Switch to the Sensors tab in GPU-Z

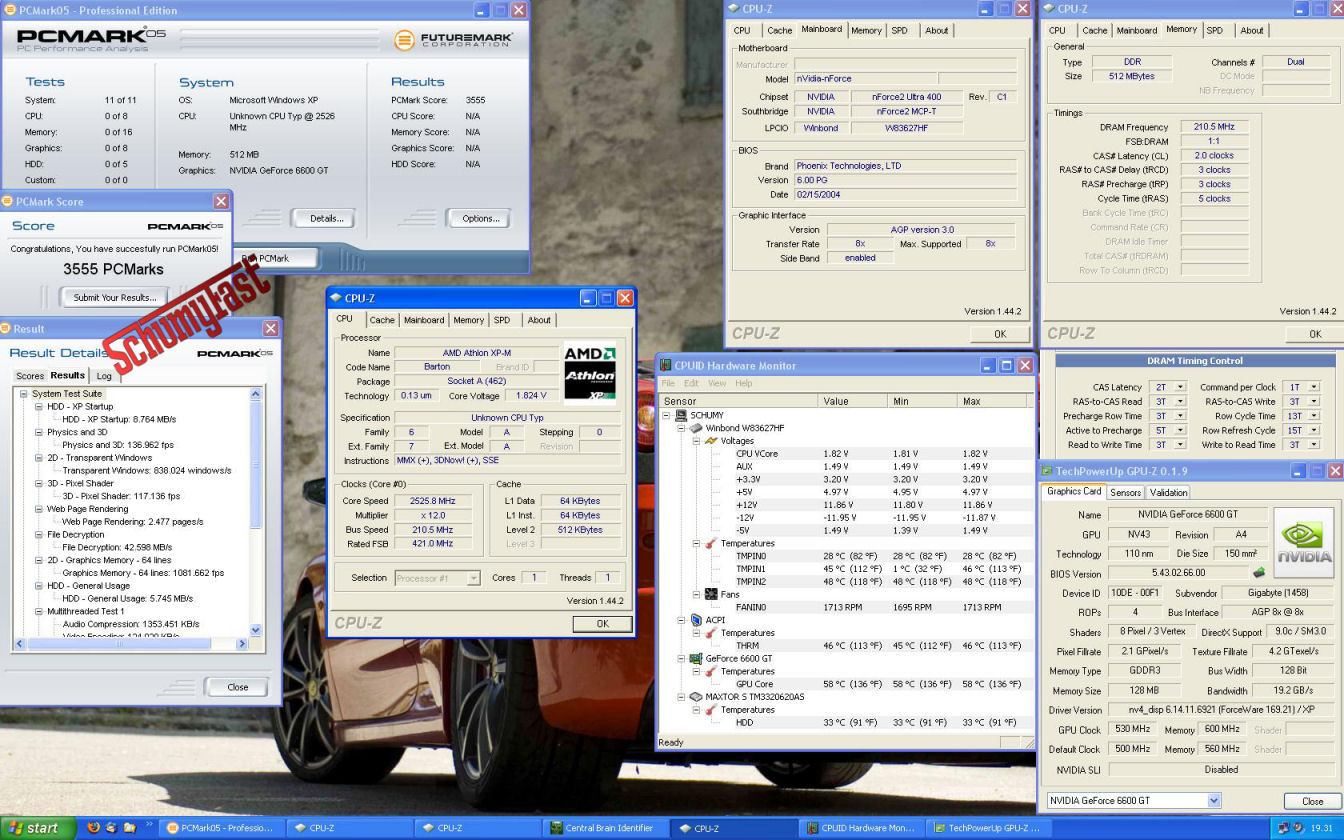click(1125, 492)
